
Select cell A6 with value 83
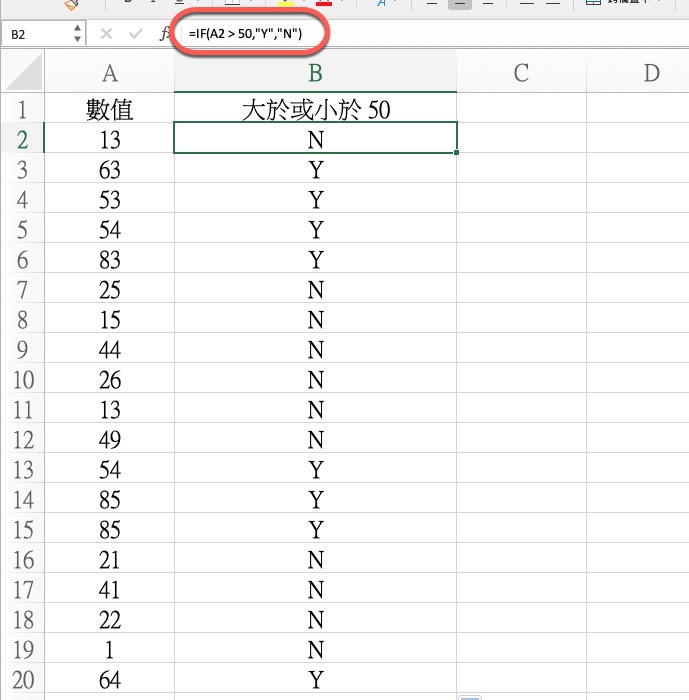[109, 259]
